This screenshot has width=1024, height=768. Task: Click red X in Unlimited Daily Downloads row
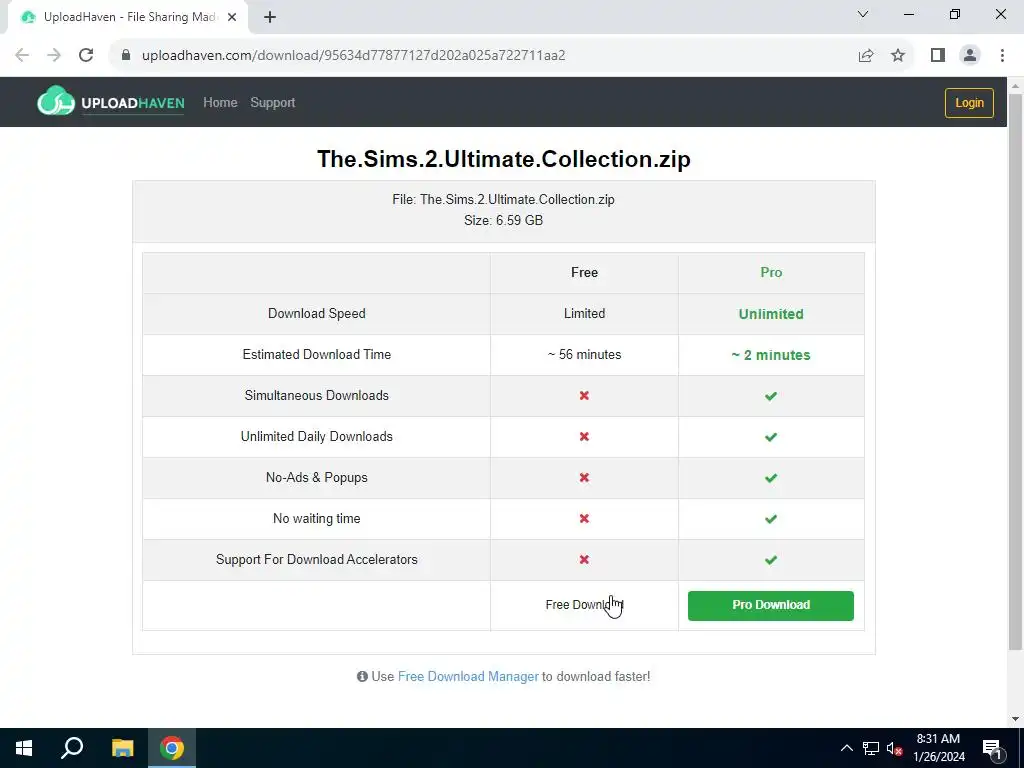pyautogui.click(x=584, y=436)
